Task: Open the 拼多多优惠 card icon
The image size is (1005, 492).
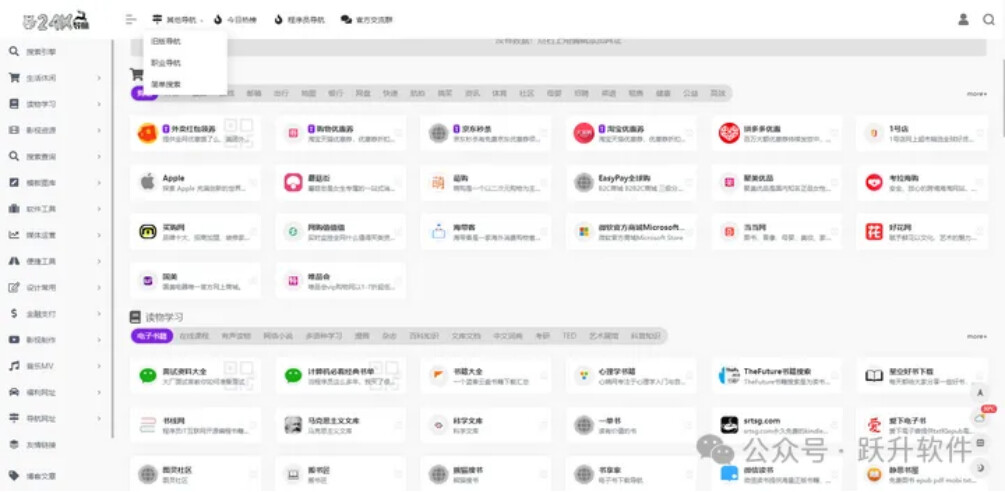Action: pos(729,133)
